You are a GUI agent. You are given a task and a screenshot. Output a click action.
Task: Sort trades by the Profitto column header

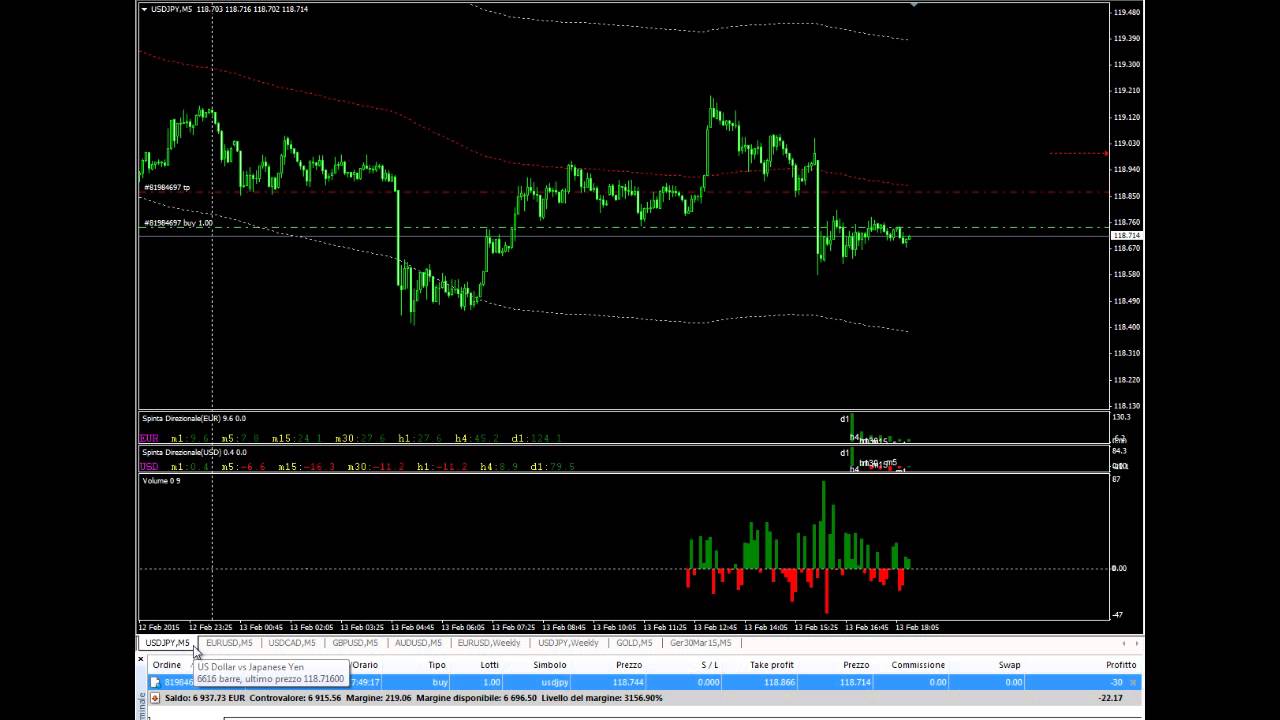pos(1120,665)
